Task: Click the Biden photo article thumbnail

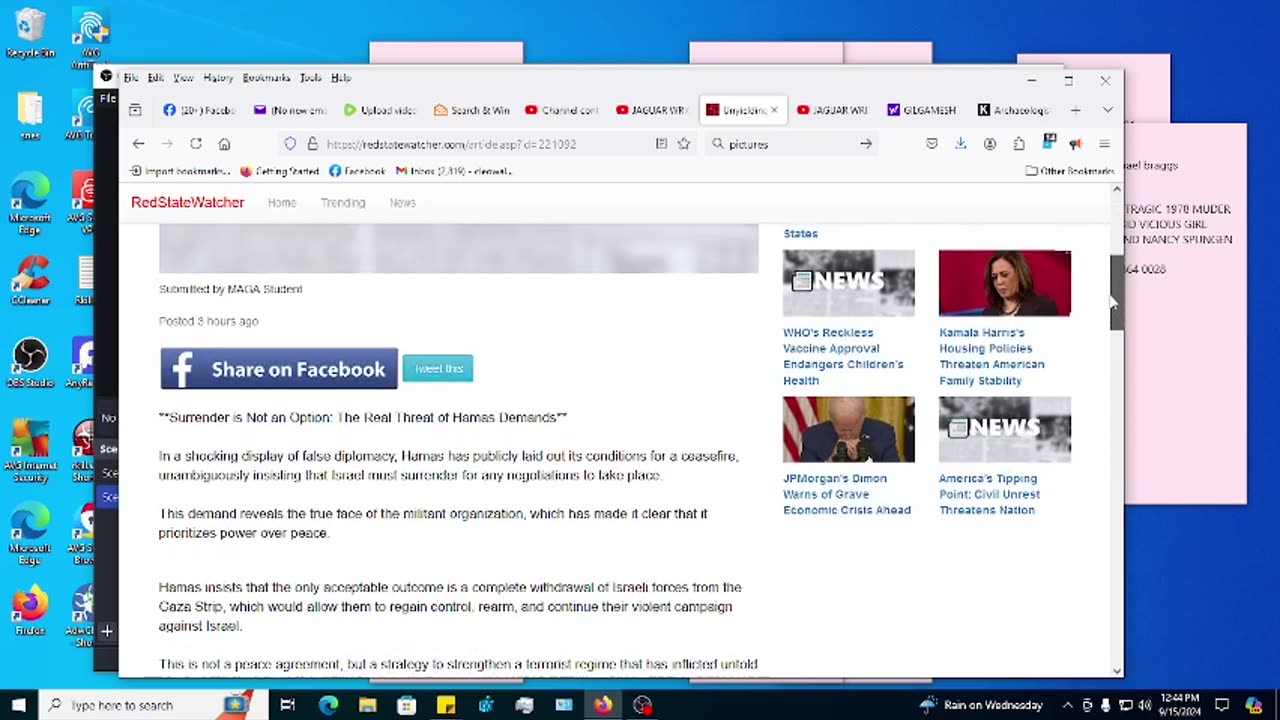Action: (849, 430)
